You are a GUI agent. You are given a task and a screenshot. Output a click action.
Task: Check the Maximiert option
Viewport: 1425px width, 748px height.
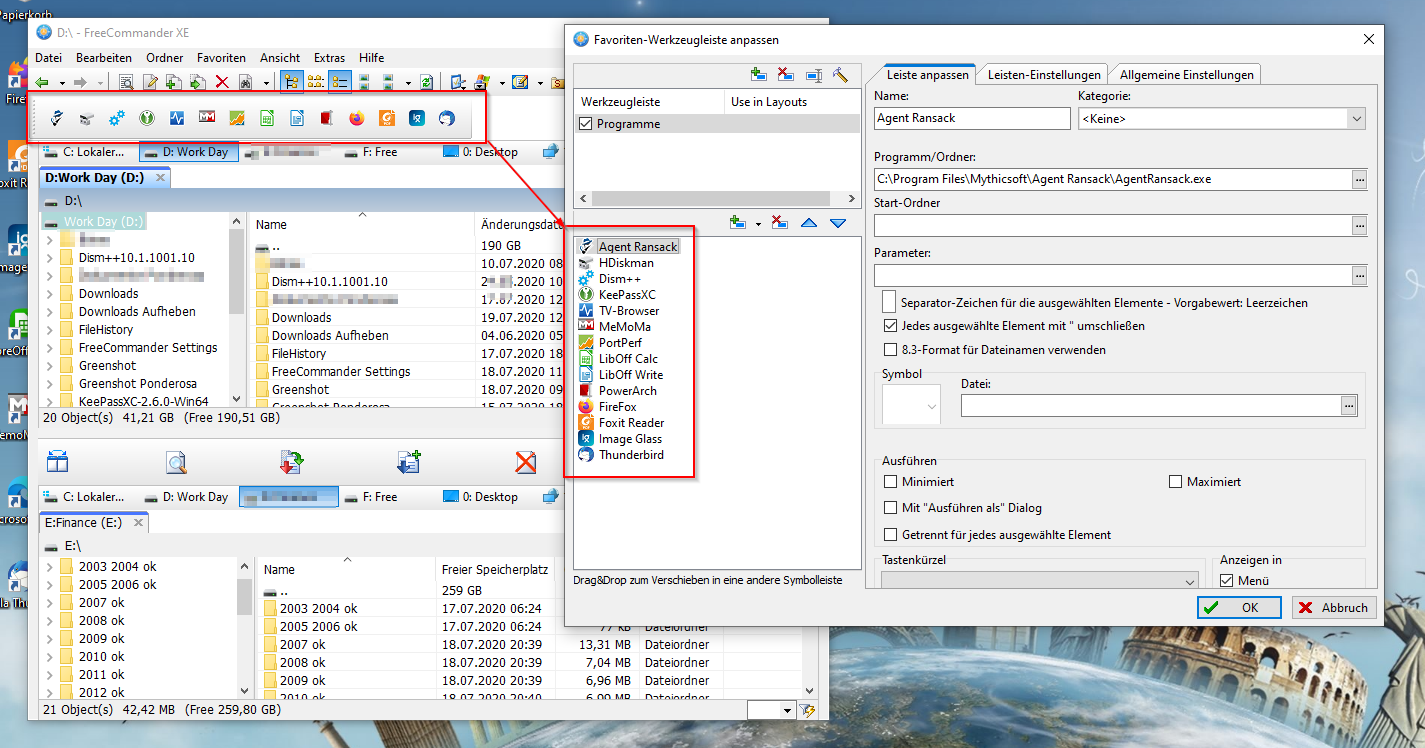pyautogui.click(x=1175, y=482)
